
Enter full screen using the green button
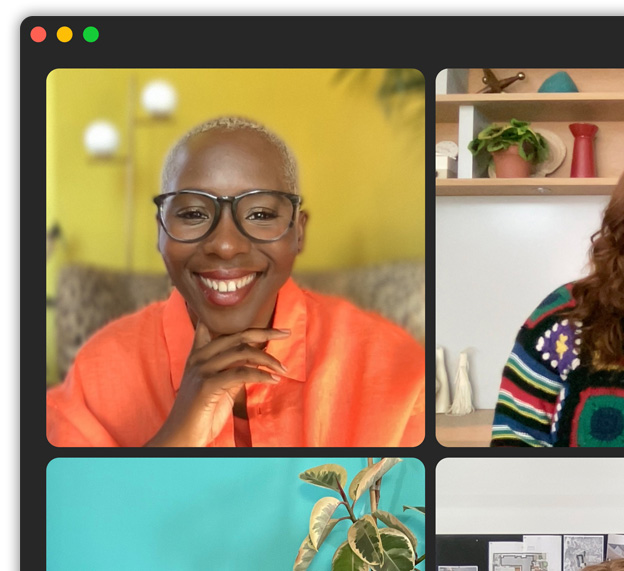coord(91,35)
